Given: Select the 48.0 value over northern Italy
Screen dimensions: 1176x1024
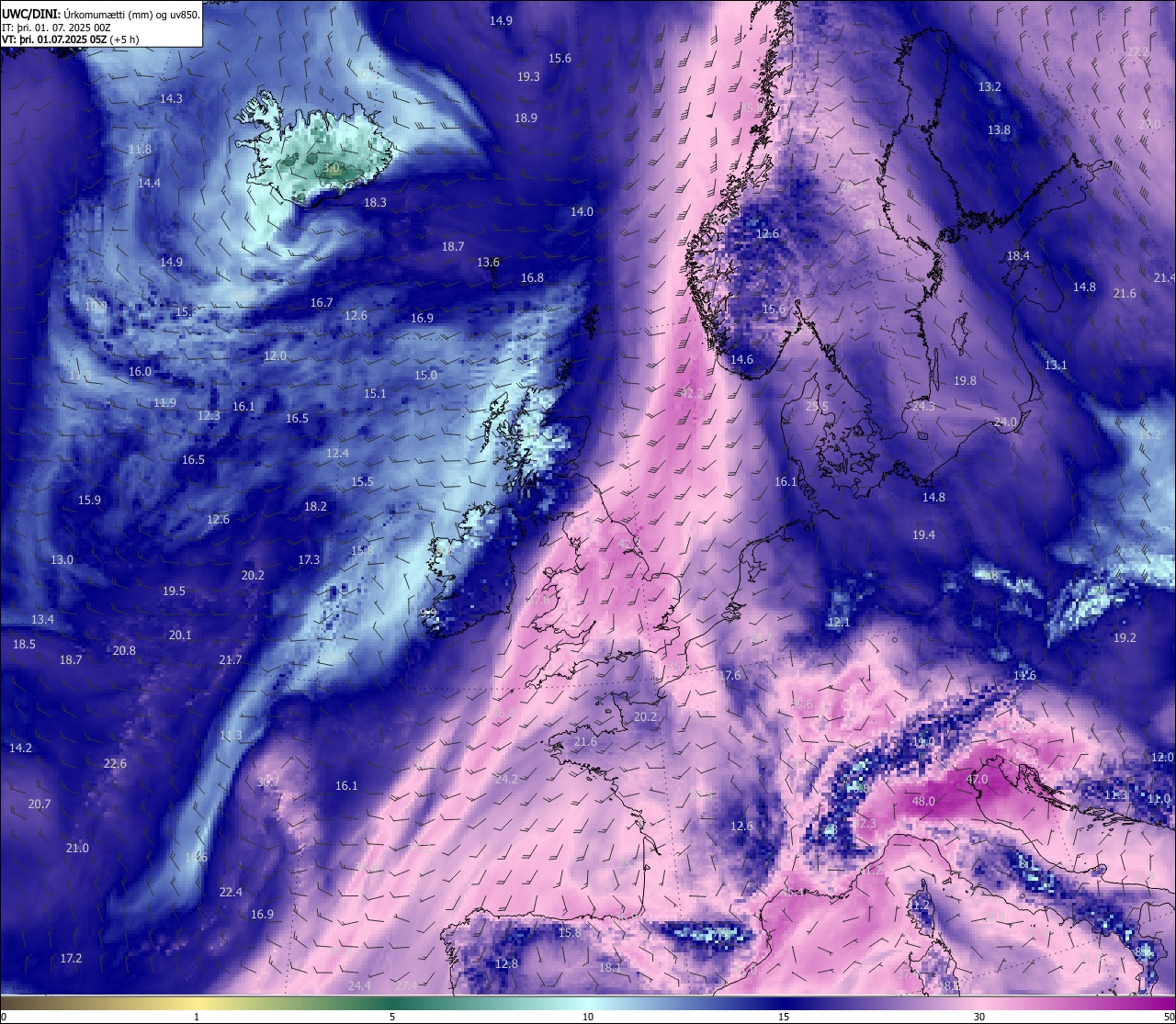Looking at the screenshot, I should point(923,801).
